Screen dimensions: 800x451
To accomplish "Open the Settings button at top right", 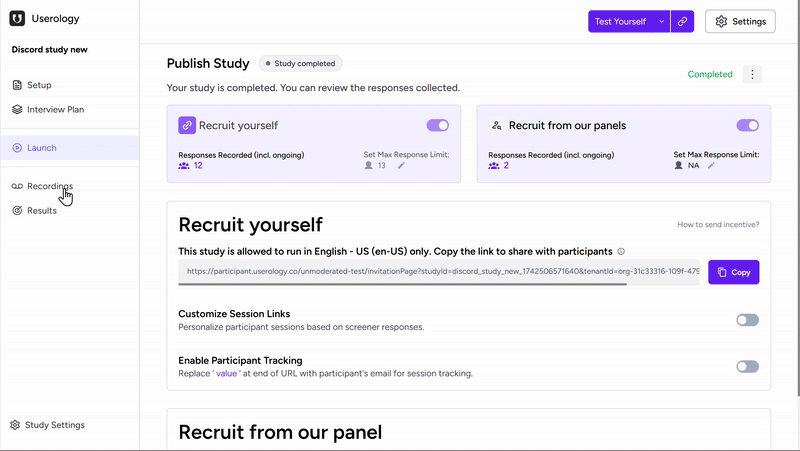I will [x=740, y=21].
